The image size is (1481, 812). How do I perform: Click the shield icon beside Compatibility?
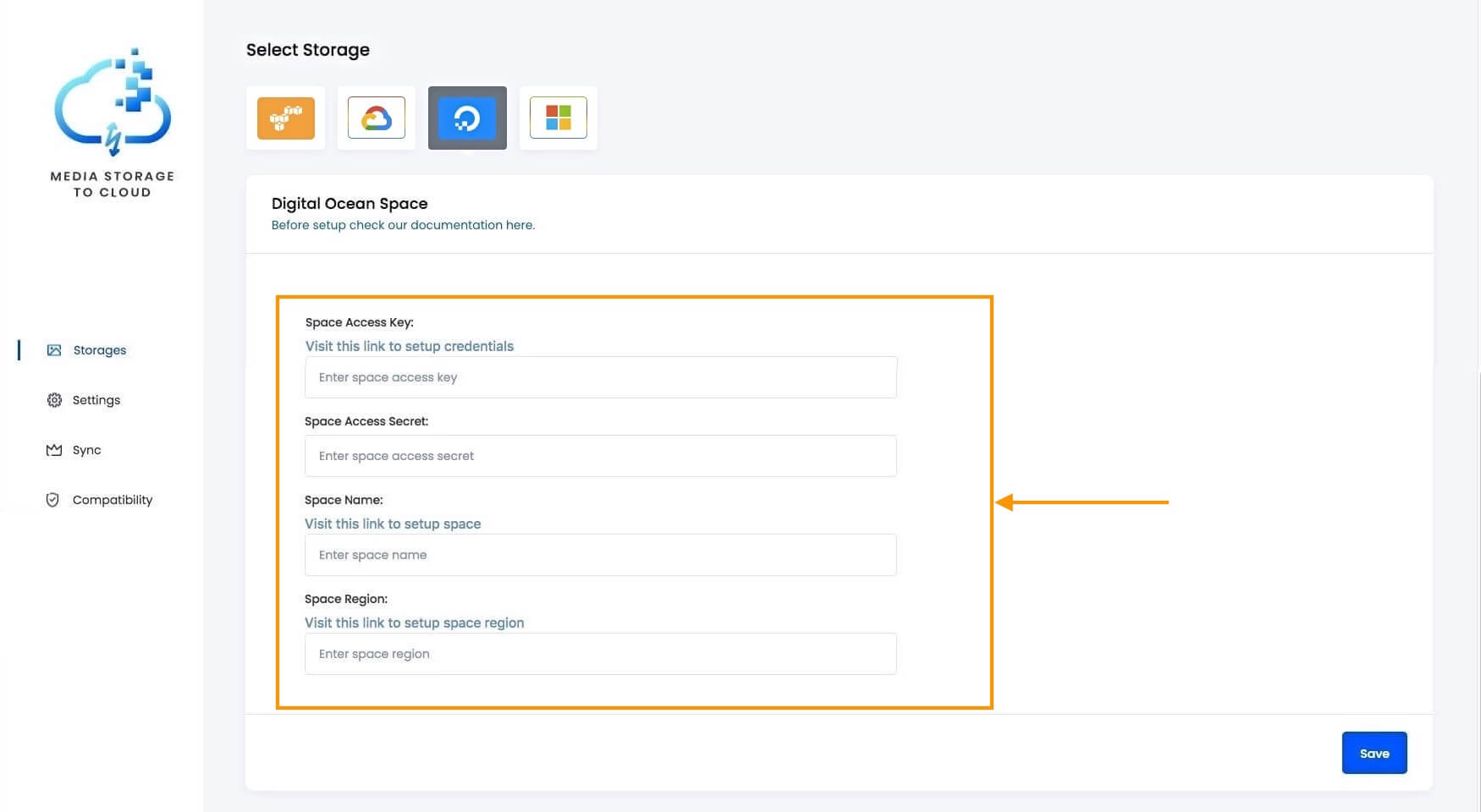[x=53, y=499]
